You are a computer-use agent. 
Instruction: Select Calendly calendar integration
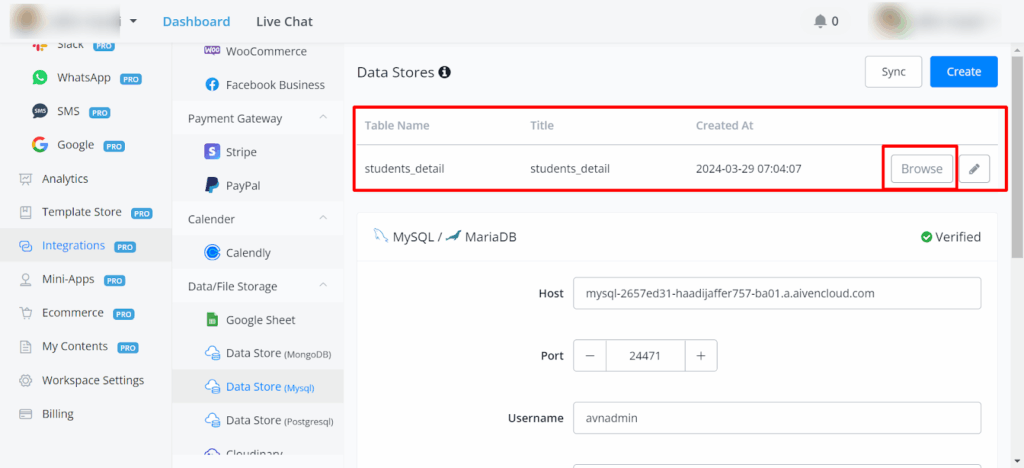click(x=247, y=253)
